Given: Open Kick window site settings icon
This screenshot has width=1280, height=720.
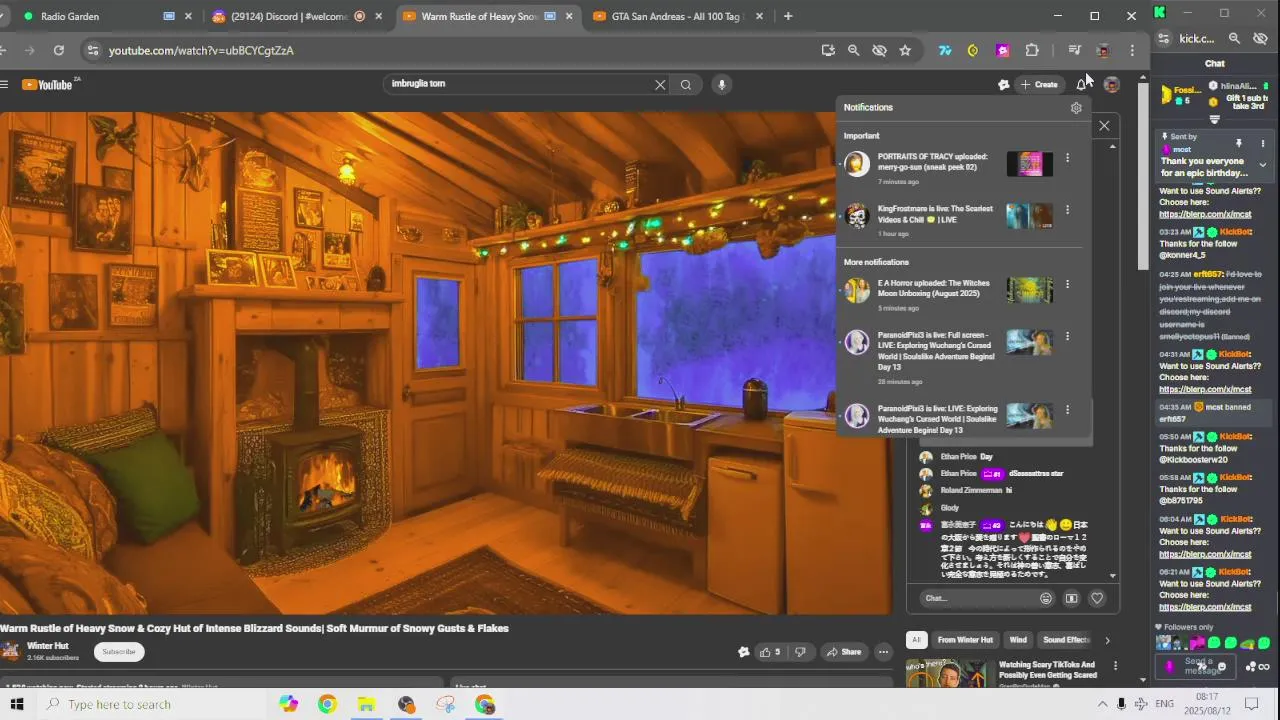Looking at the screenshot, I should click(1164, 39).
